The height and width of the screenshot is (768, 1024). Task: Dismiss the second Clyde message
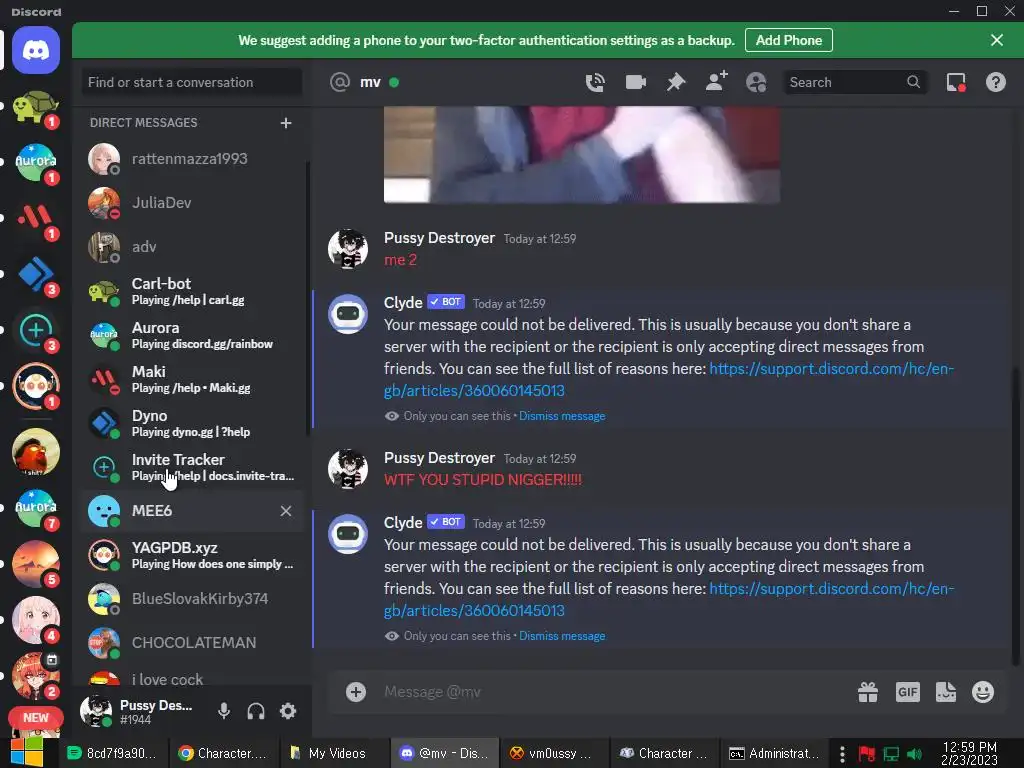562,636
